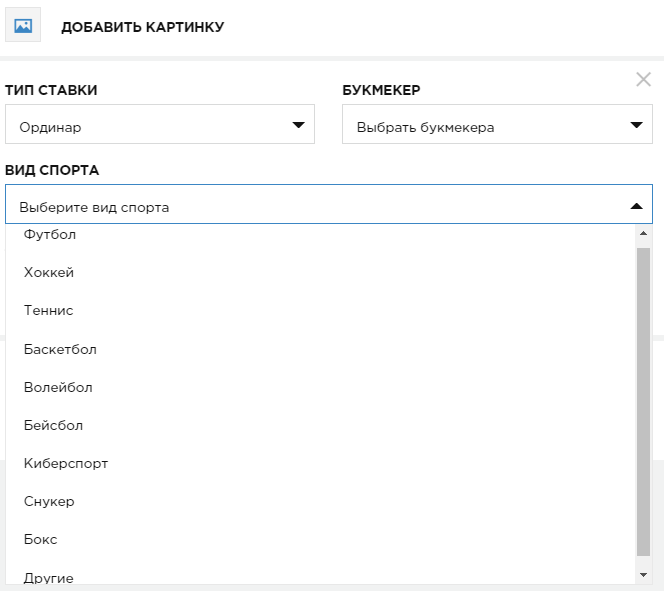Screen dimensions: 664x591
Task: Click the arrow icon of букмекер dropdown
Action: pyautogui.click(x=636, y=125)
